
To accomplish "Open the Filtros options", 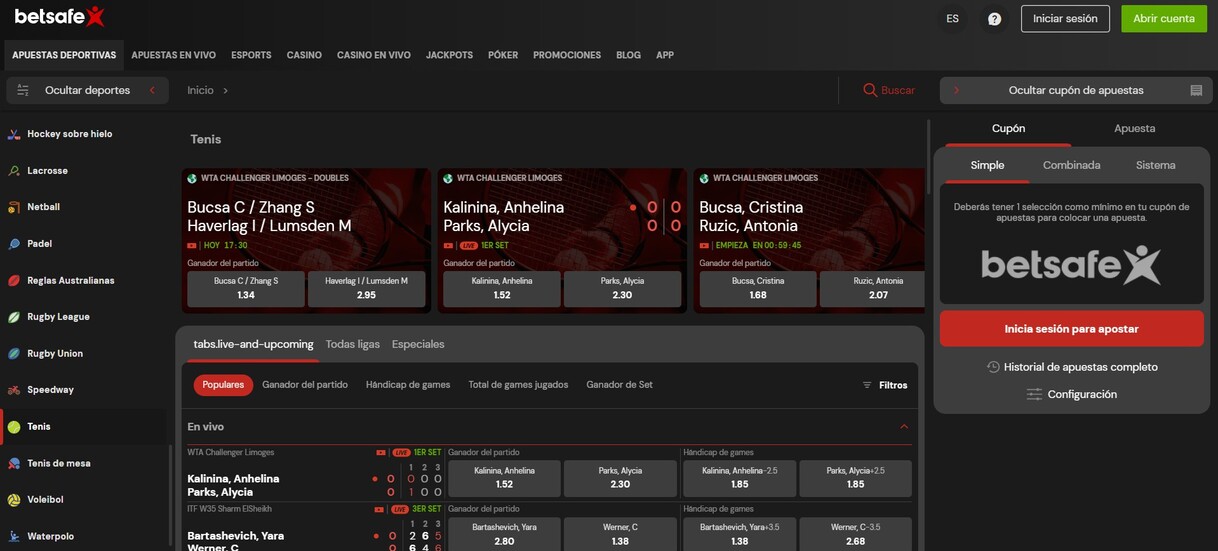I will pyautogui.click(x=885, y=385).
